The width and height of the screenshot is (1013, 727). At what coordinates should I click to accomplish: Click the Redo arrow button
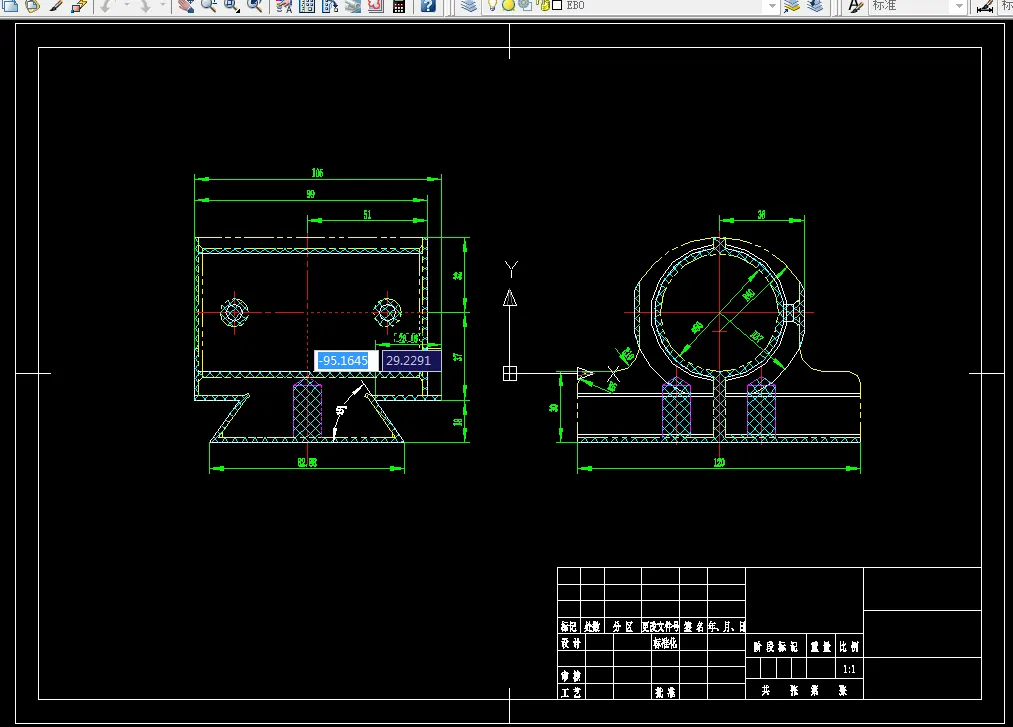(x=145, y=6)
